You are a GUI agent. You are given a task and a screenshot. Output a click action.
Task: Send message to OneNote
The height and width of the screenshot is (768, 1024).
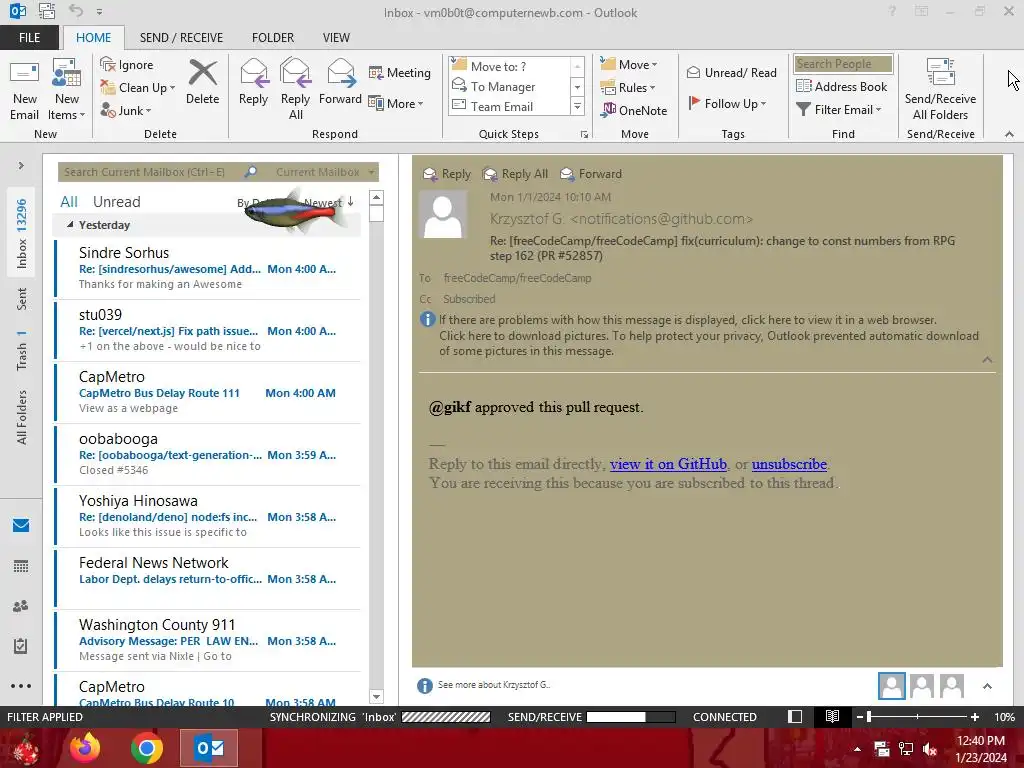(x=634, y=110)
